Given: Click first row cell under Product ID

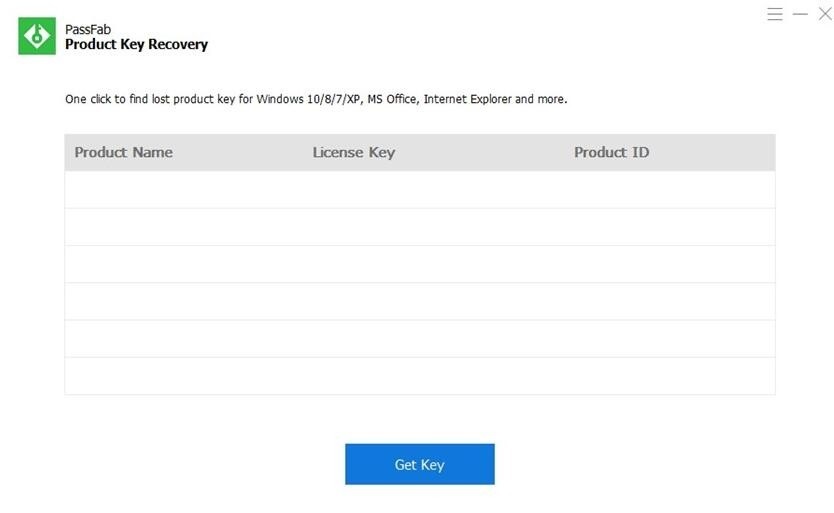Looking at the screenshot, I should [611, 190].
